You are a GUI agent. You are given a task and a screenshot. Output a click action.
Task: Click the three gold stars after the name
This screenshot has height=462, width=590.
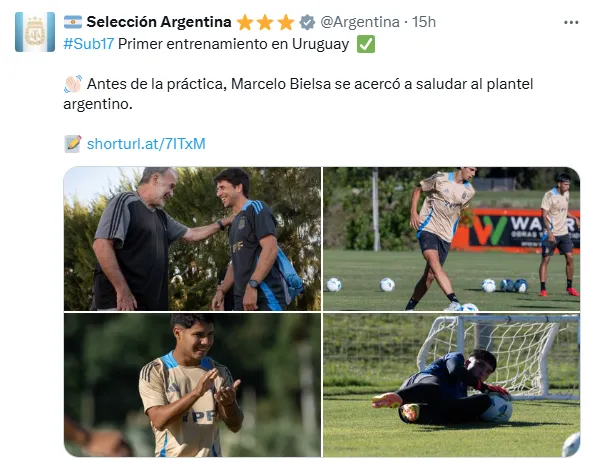(x=265, y=22)
